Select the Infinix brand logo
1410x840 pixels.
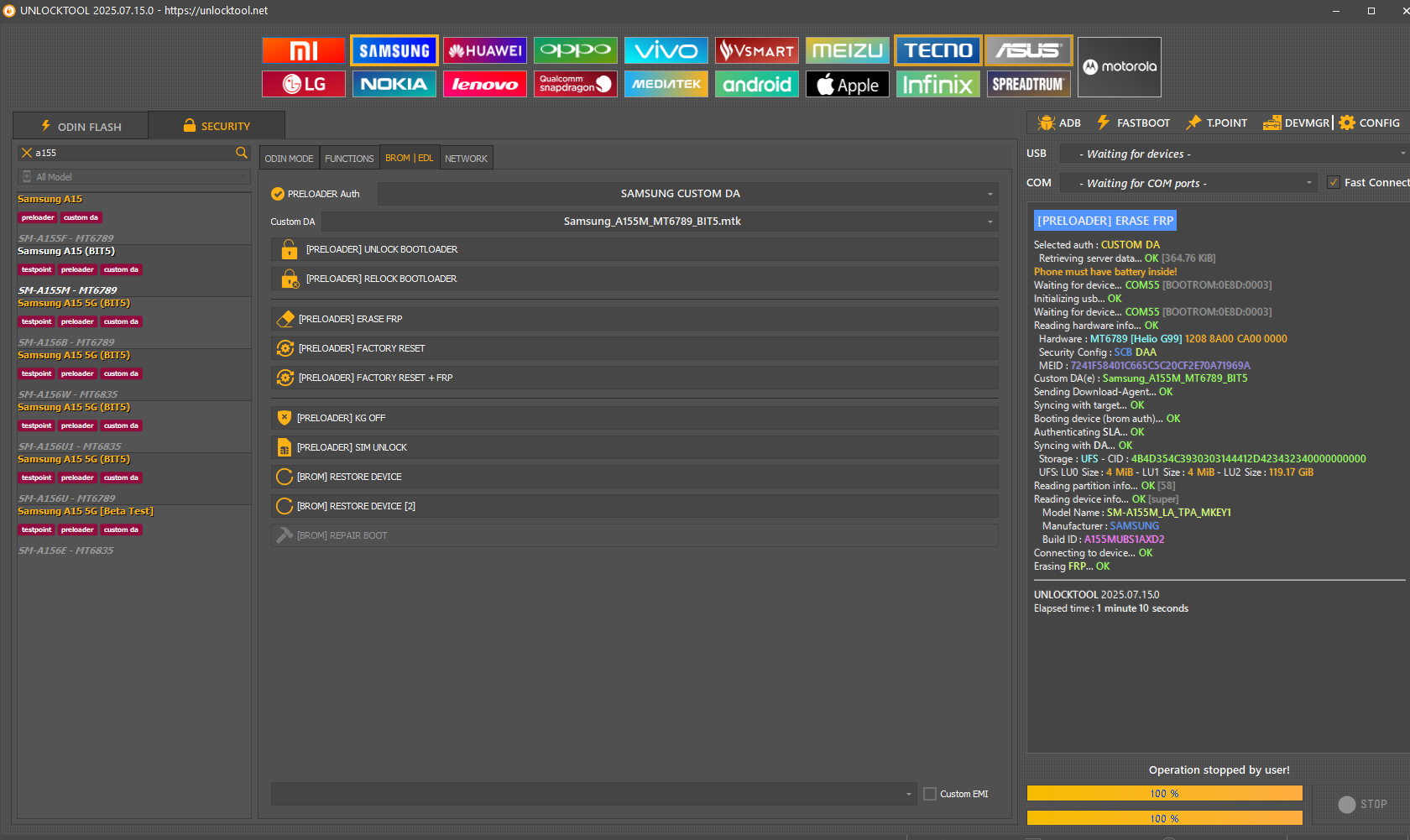[x=938, y=84]
